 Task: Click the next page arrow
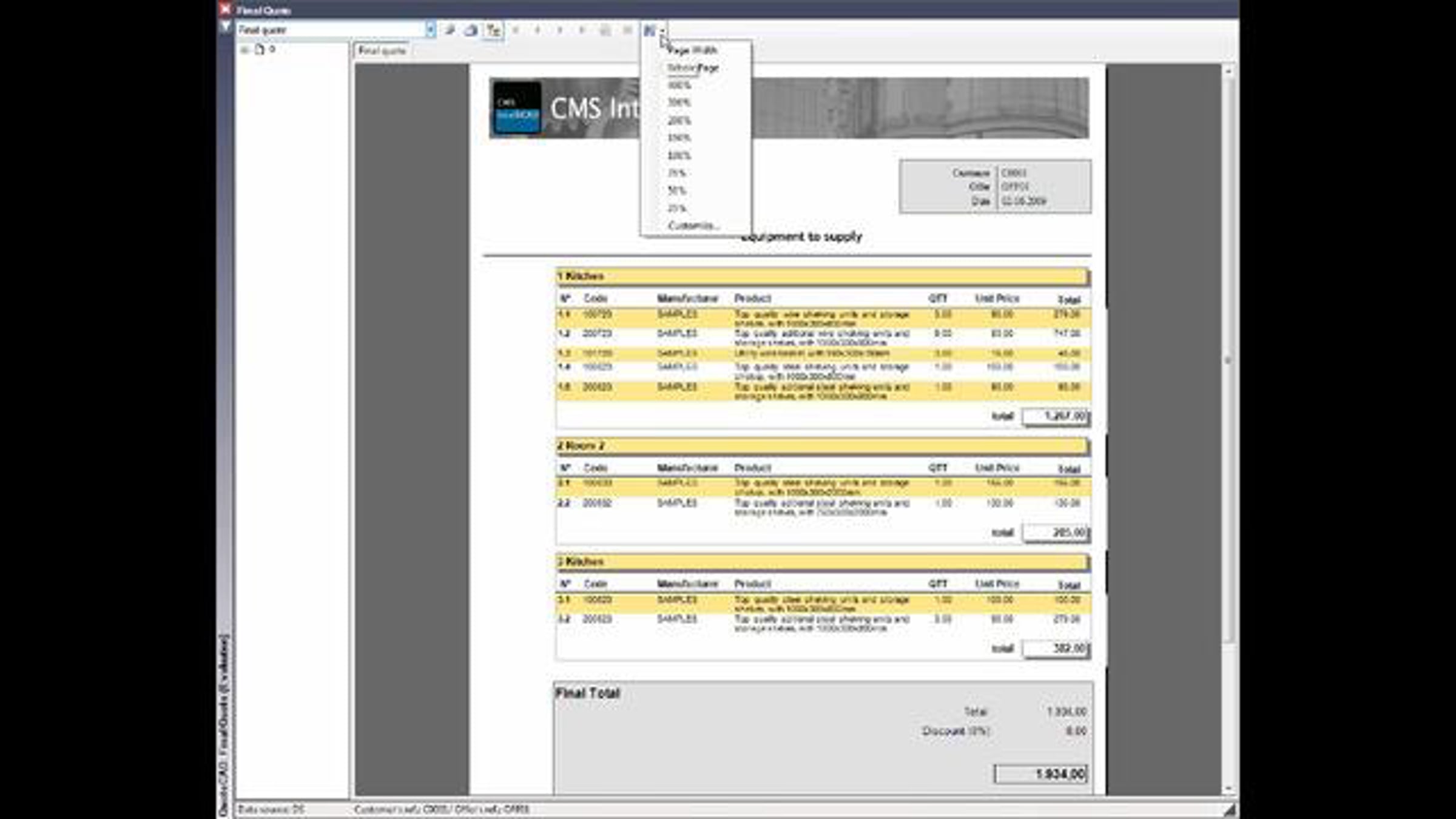(x=560, y=30)
